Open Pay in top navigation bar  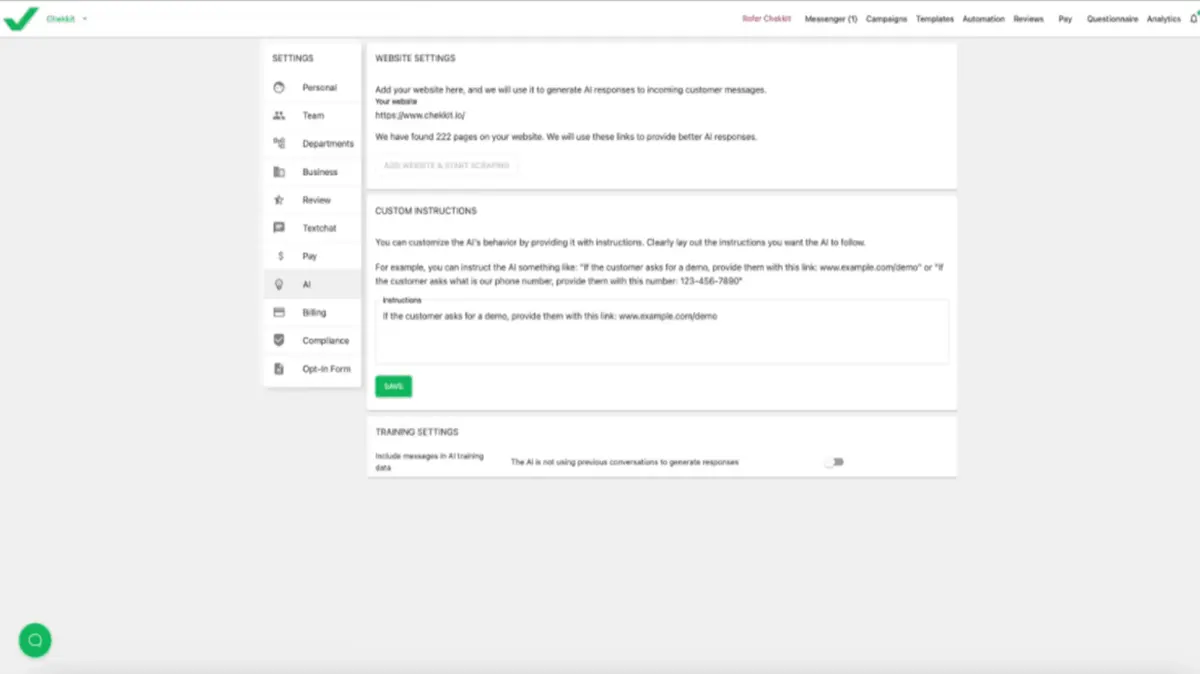[x=1065, y=19]
